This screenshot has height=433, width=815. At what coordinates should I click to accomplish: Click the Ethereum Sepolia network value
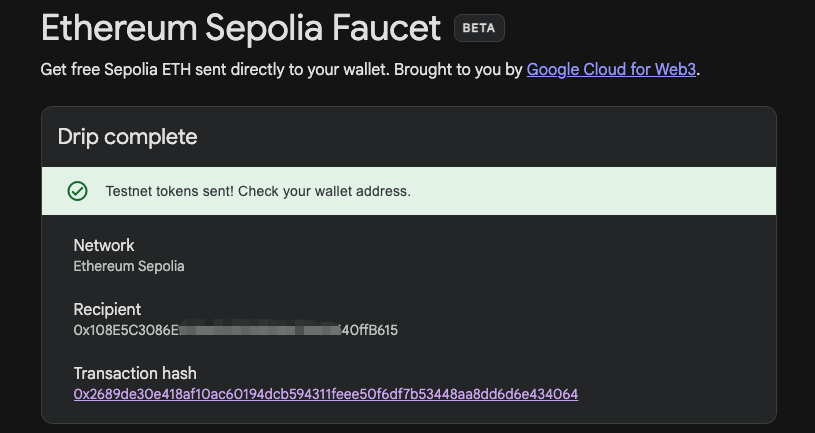[129, 266]
